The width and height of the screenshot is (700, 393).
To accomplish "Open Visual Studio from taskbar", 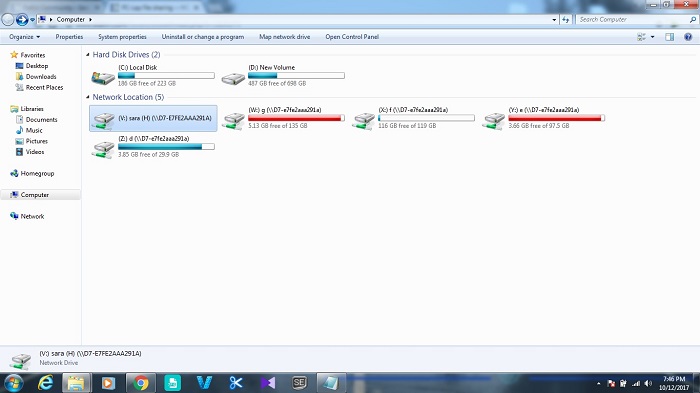I will pyautogui.click(x=268, y=383).
